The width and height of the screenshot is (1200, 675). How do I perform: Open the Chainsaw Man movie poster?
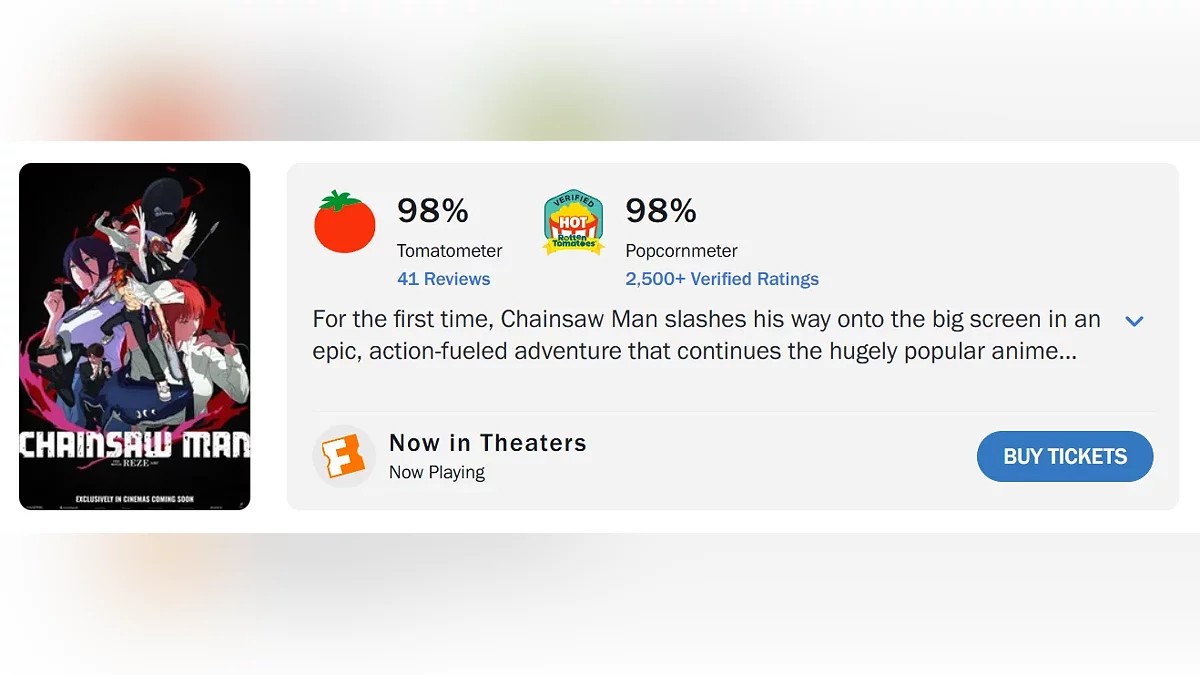pos(135,336)
